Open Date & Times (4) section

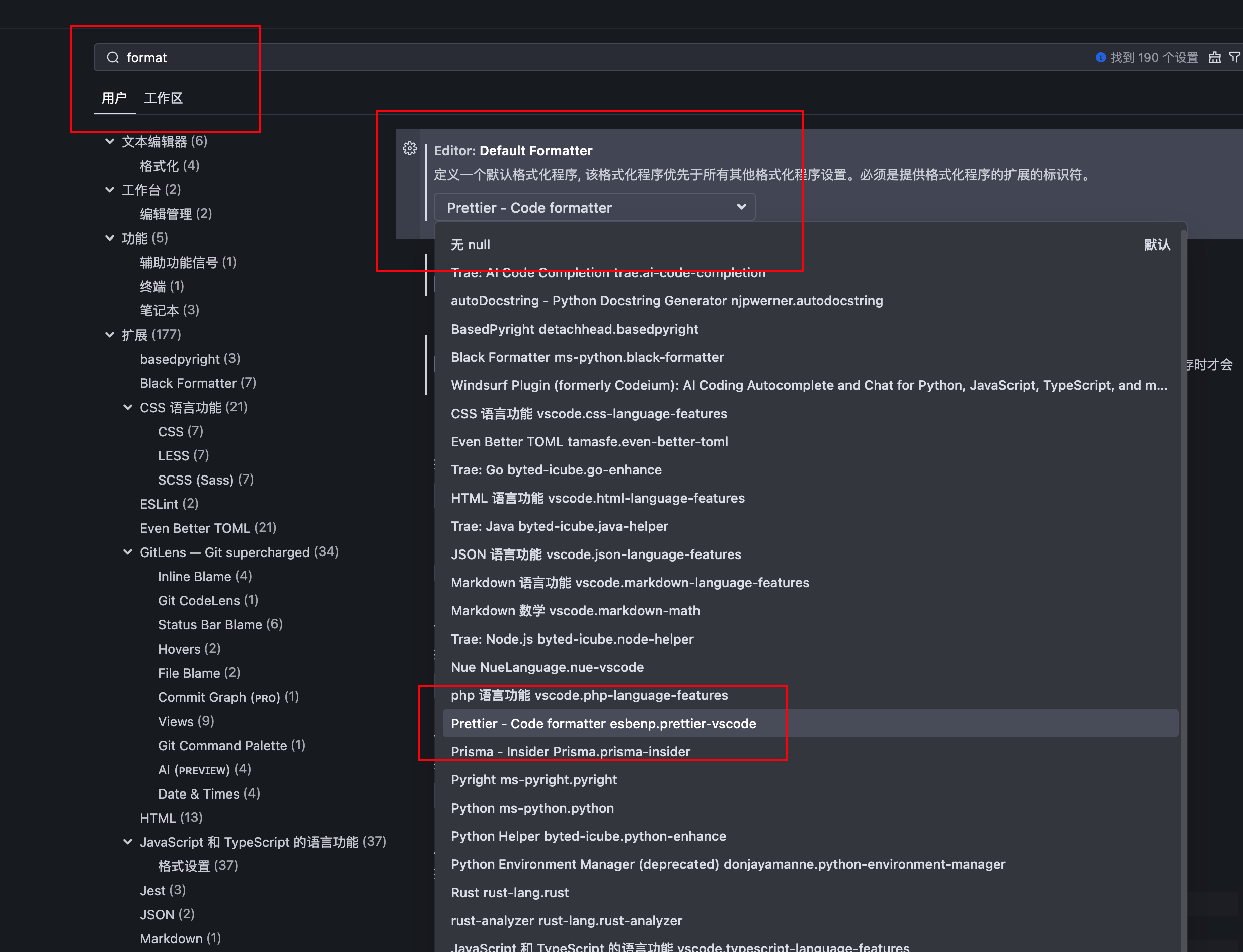tap(208, 794)
